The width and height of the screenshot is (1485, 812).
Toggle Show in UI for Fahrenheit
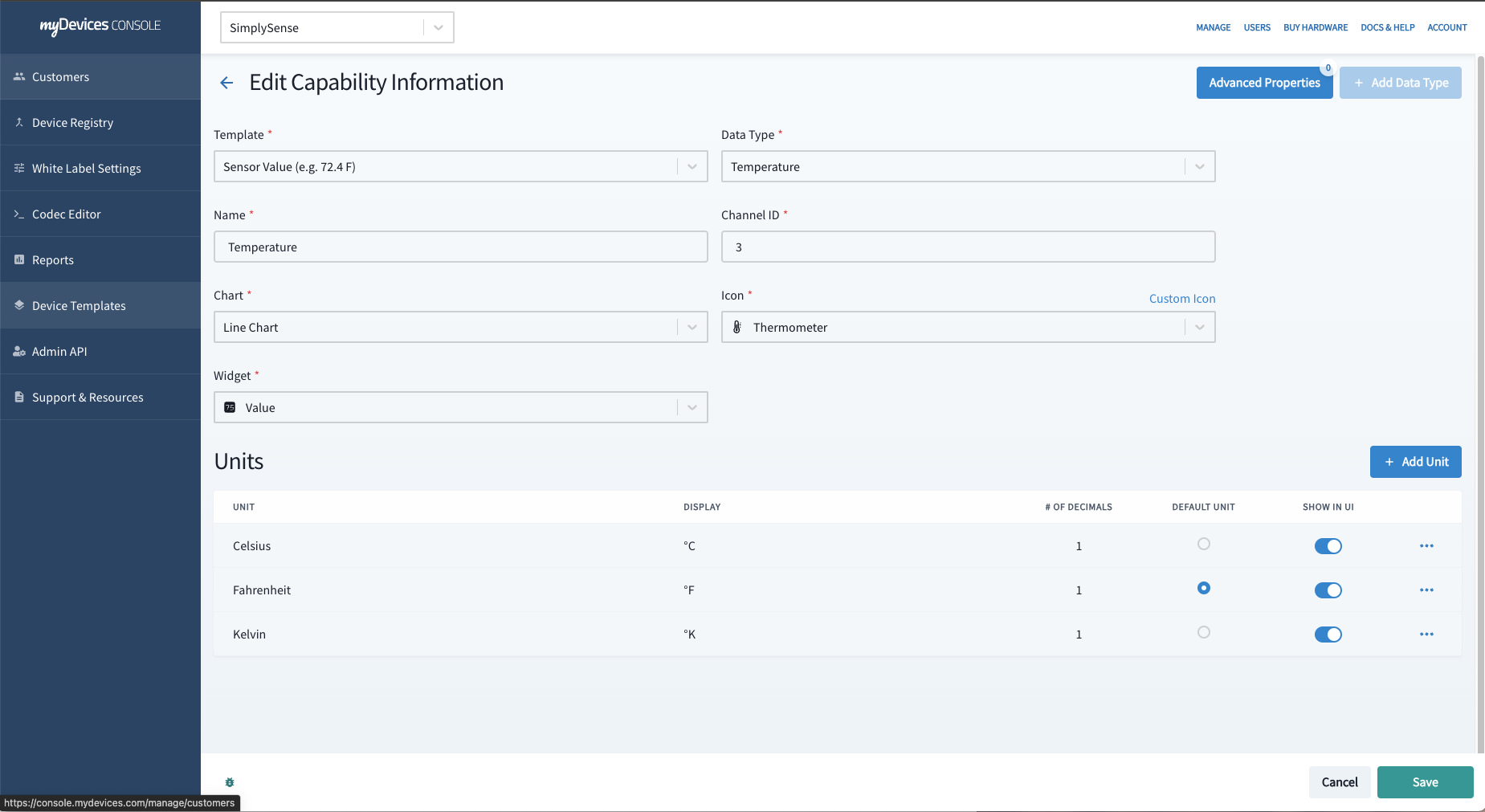(x=1328, y=590)
